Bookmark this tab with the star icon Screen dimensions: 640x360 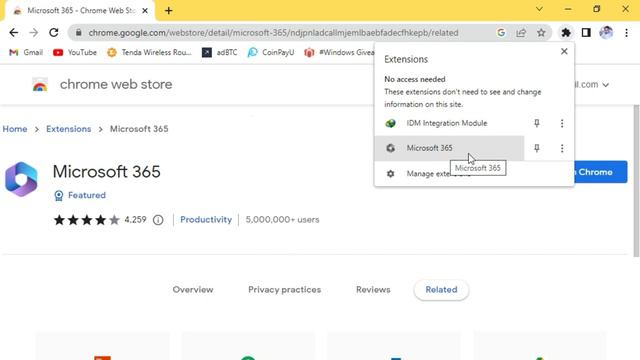(541, 33)
